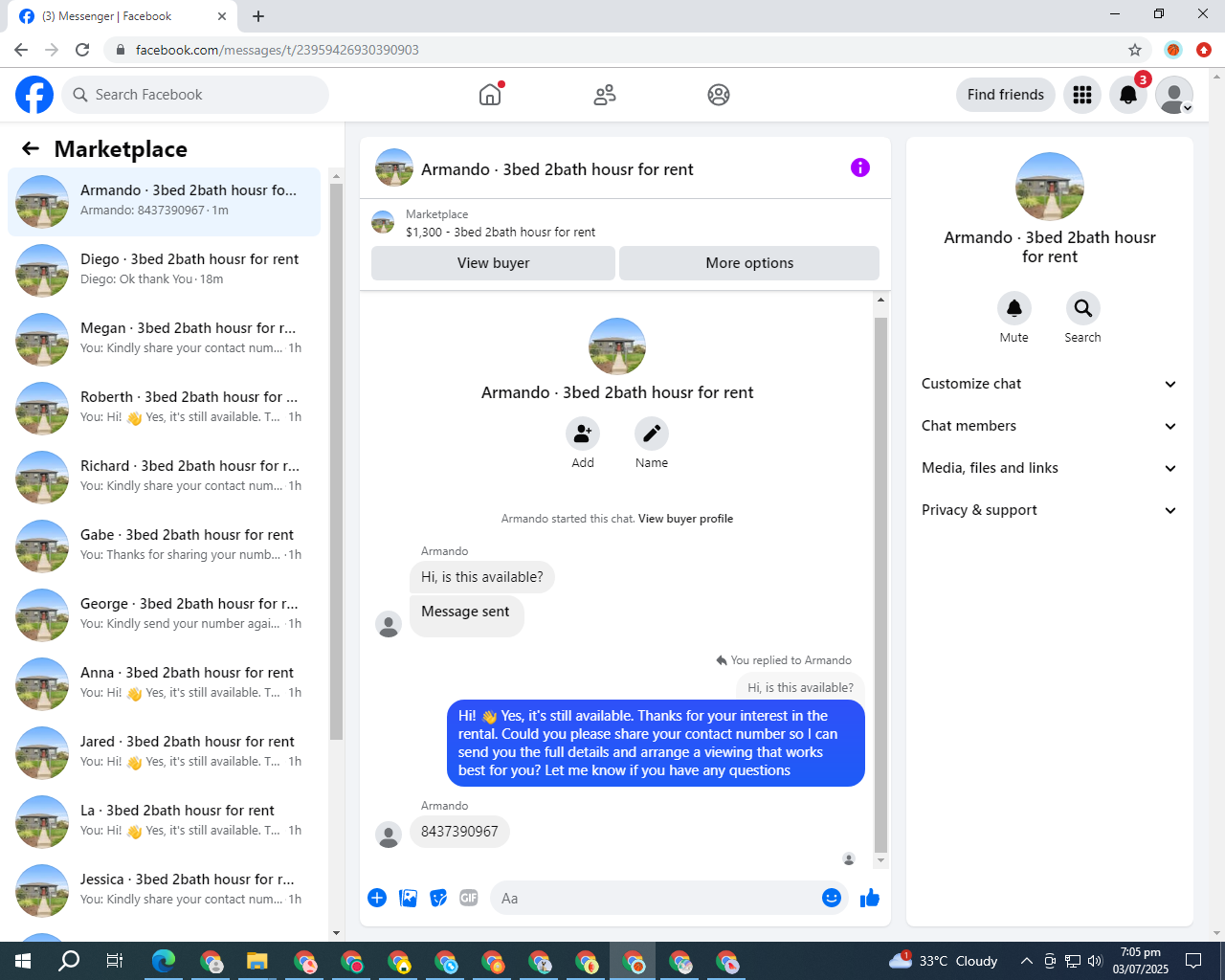This screenshot has height=980, width=1225.
Task: Click the conversation list scrollbar
Action: point(336,459)
